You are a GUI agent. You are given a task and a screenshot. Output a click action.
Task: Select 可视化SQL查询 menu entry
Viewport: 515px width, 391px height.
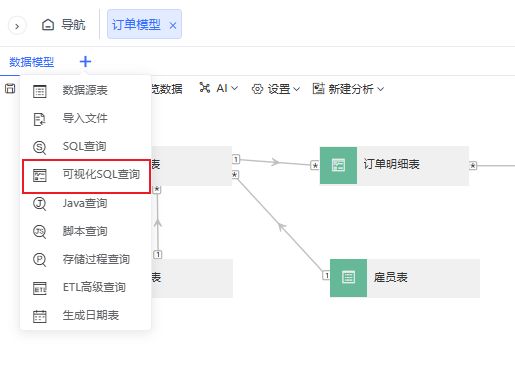(x=86, y=176)
